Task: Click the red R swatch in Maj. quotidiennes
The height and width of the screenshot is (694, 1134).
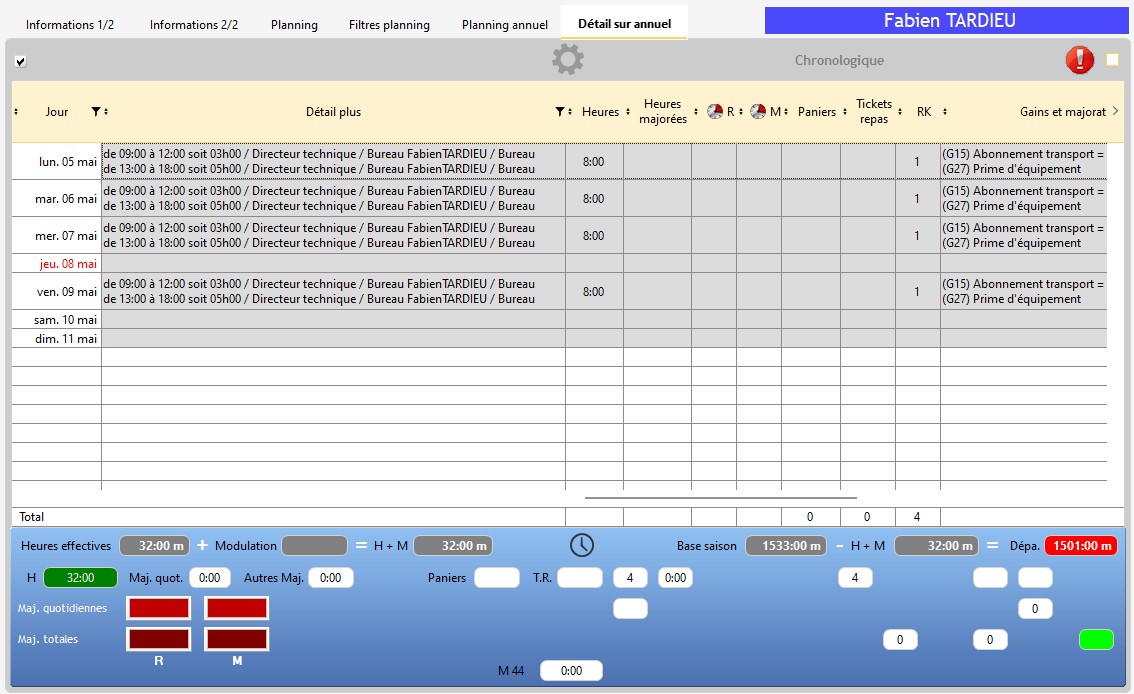Action: point(158,608)
